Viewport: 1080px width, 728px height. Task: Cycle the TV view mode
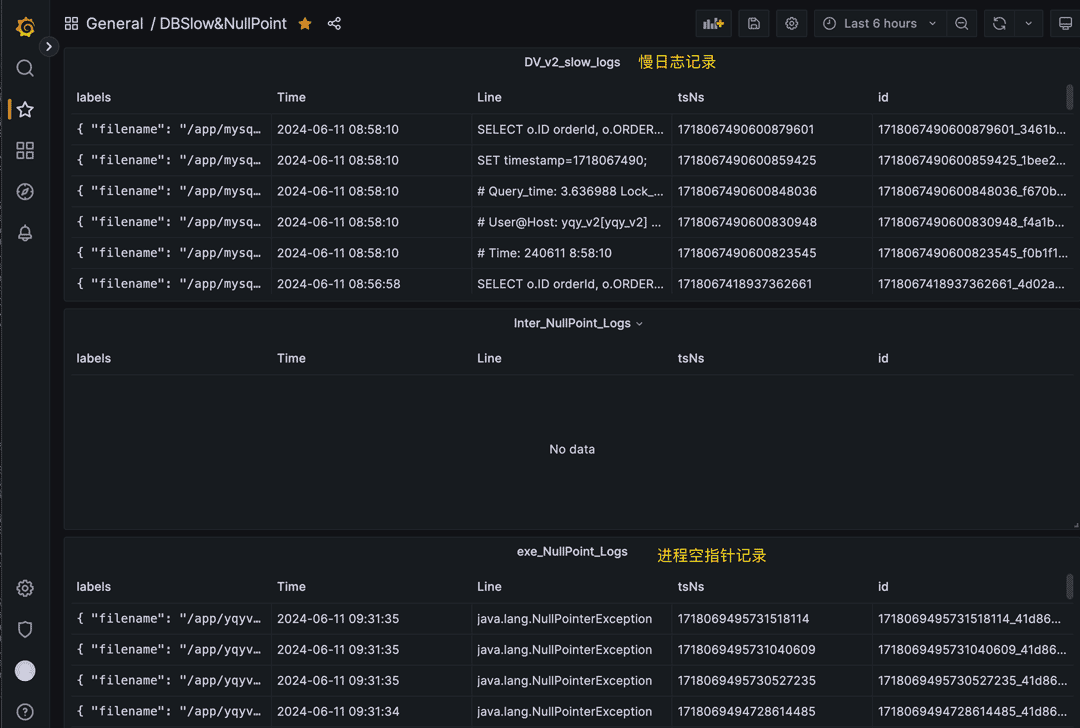pyautogui.click(x=1065, y=23)
